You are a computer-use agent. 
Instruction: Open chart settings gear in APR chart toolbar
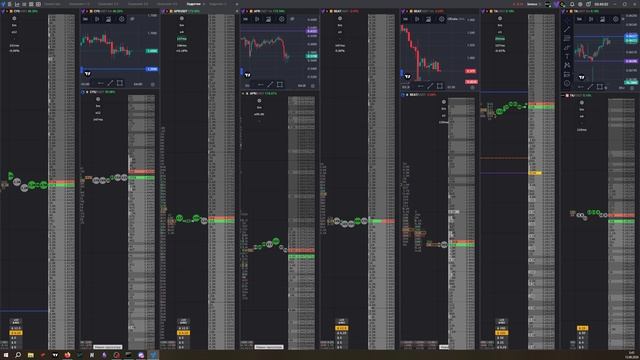click(281, 19)
